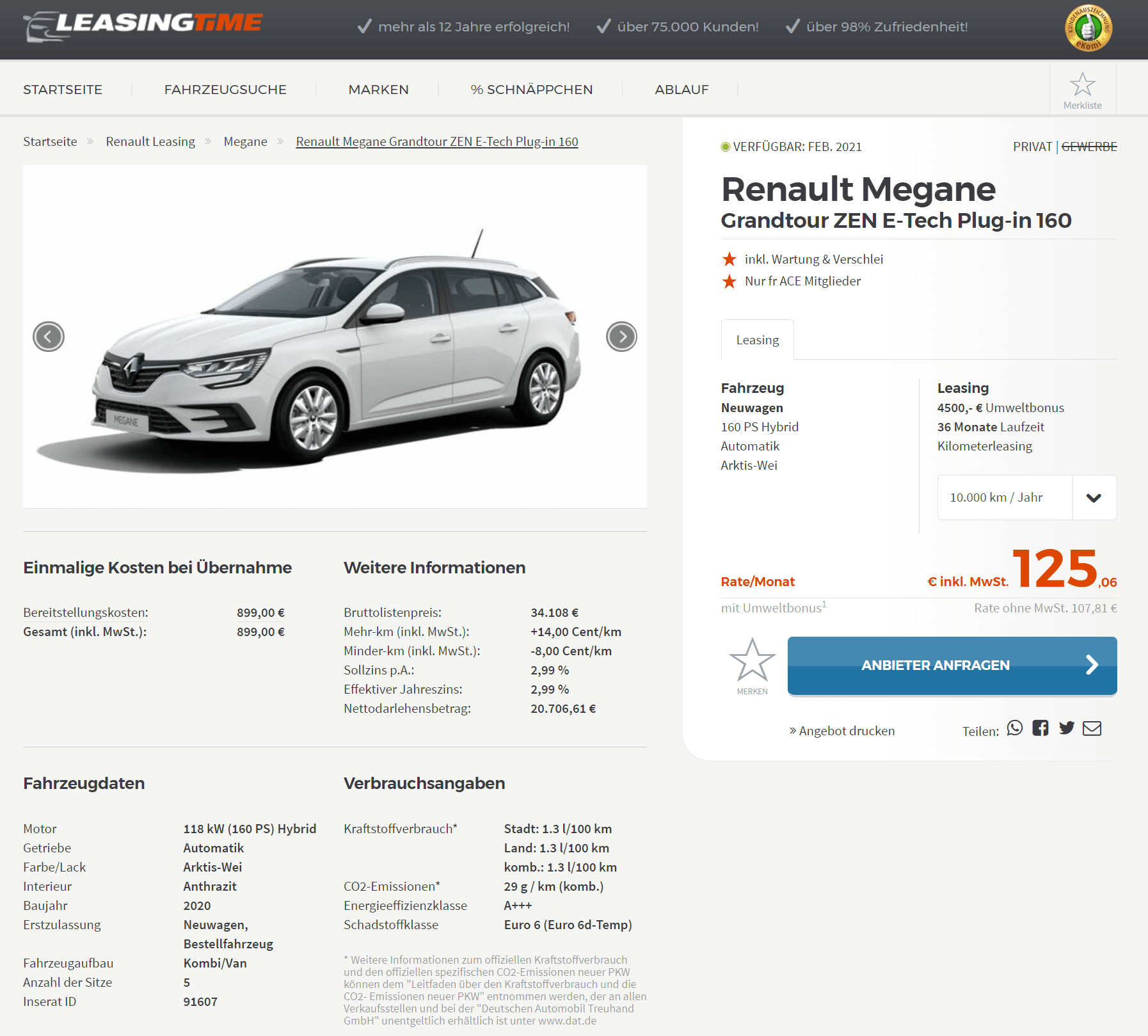
Task: Click Inserat ID value 91607
Action: coord(200,1001)
